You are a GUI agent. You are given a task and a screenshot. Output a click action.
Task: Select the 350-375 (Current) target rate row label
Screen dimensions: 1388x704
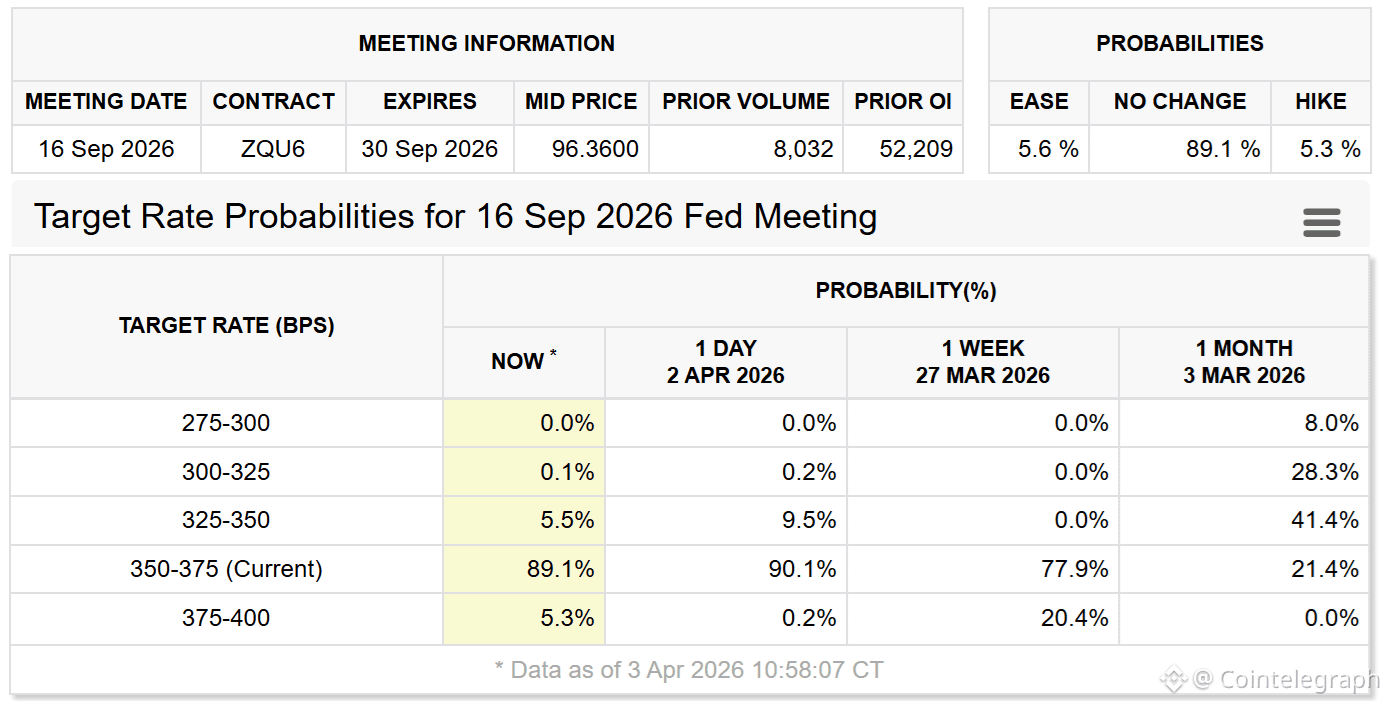click(x=226, y=569)
